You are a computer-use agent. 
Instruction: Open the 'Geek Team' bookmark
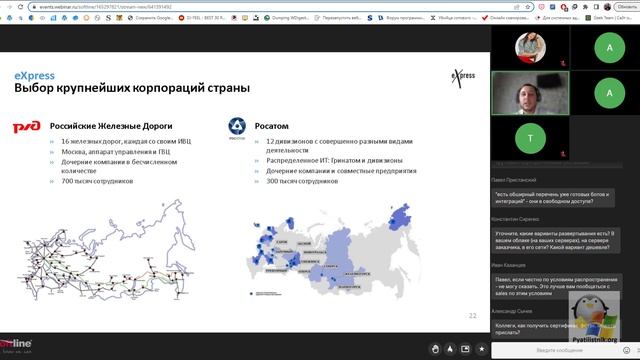pyautogui.click(x=608, y=18)
